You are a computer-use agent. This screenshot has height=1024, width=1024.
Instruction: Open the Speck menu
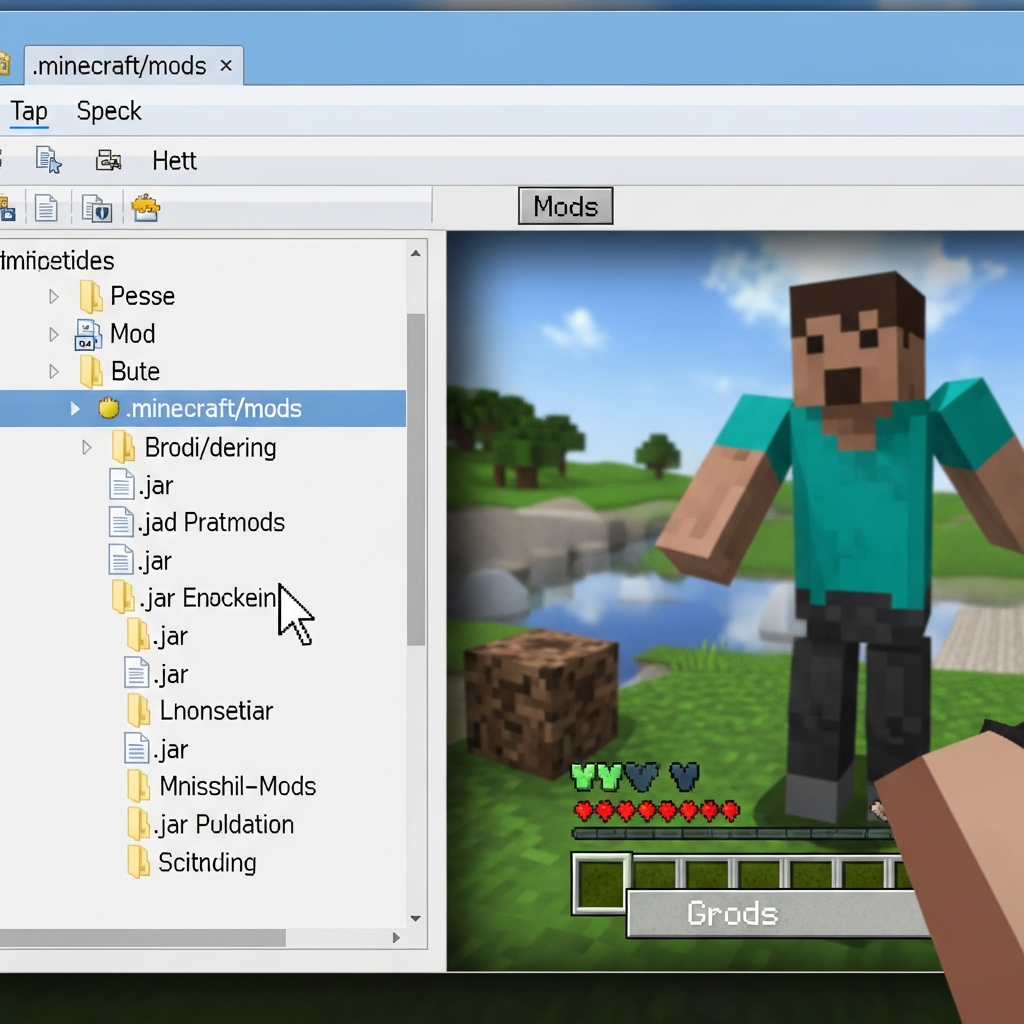click(x=108, y=111)
